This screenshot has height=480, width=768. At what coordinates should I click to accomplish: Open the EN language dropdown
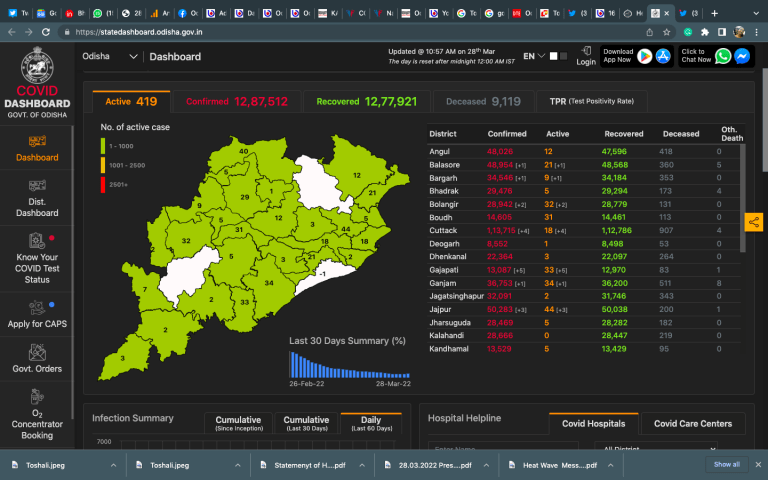pos(533,56)
